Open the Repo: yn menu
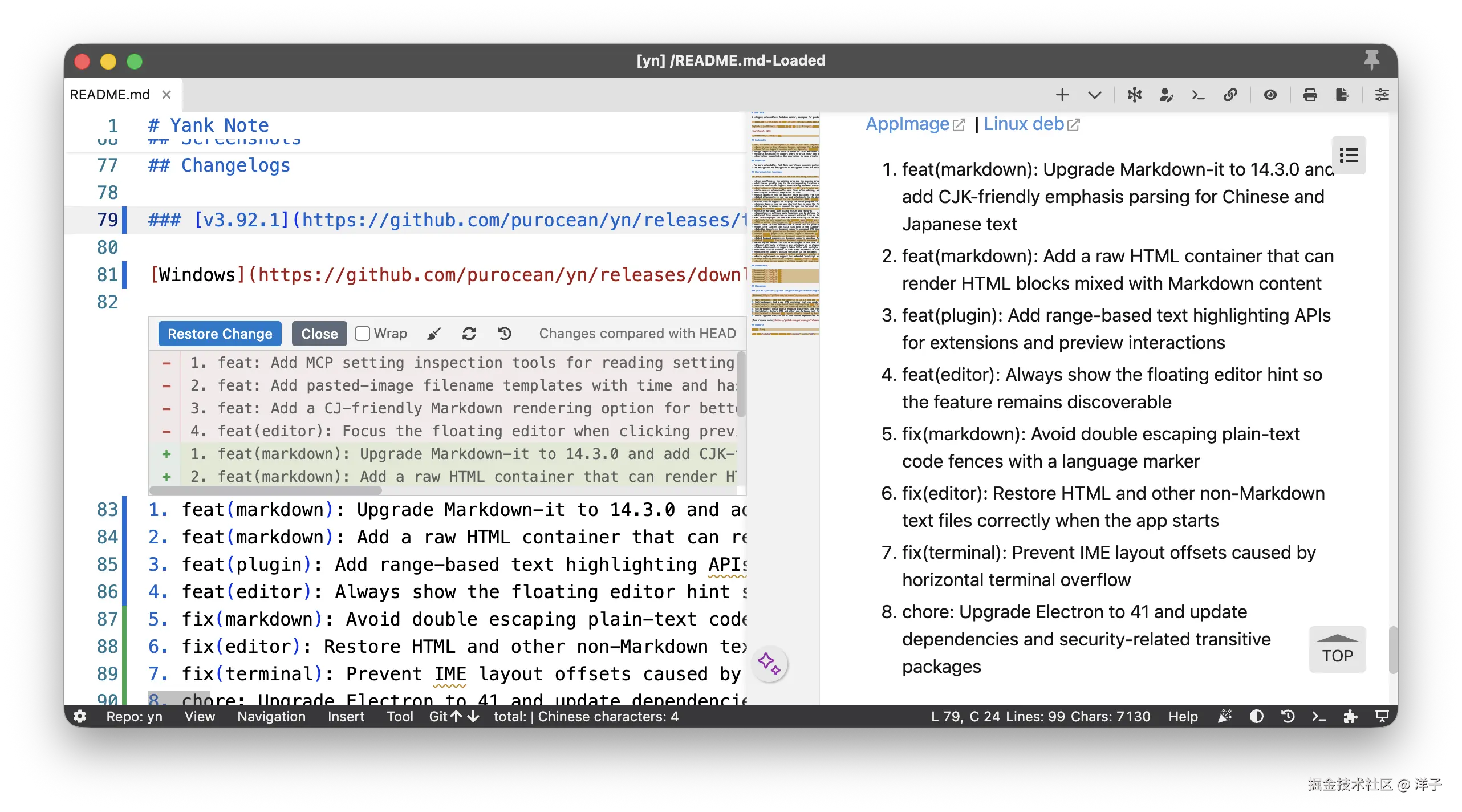Image resolution: width=1462 pixels, height=812 pixels. [x=134, y=716]
